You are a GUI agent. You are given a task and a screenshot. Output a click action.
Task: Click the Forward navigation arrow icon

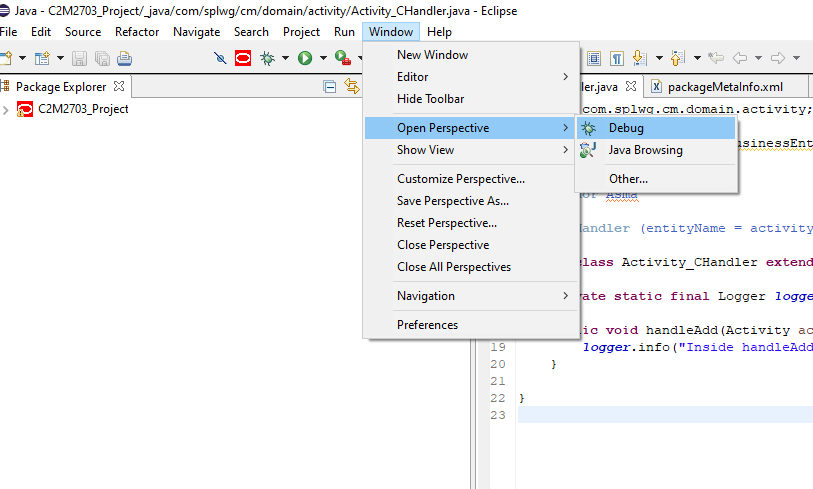[x=778, y=58]
